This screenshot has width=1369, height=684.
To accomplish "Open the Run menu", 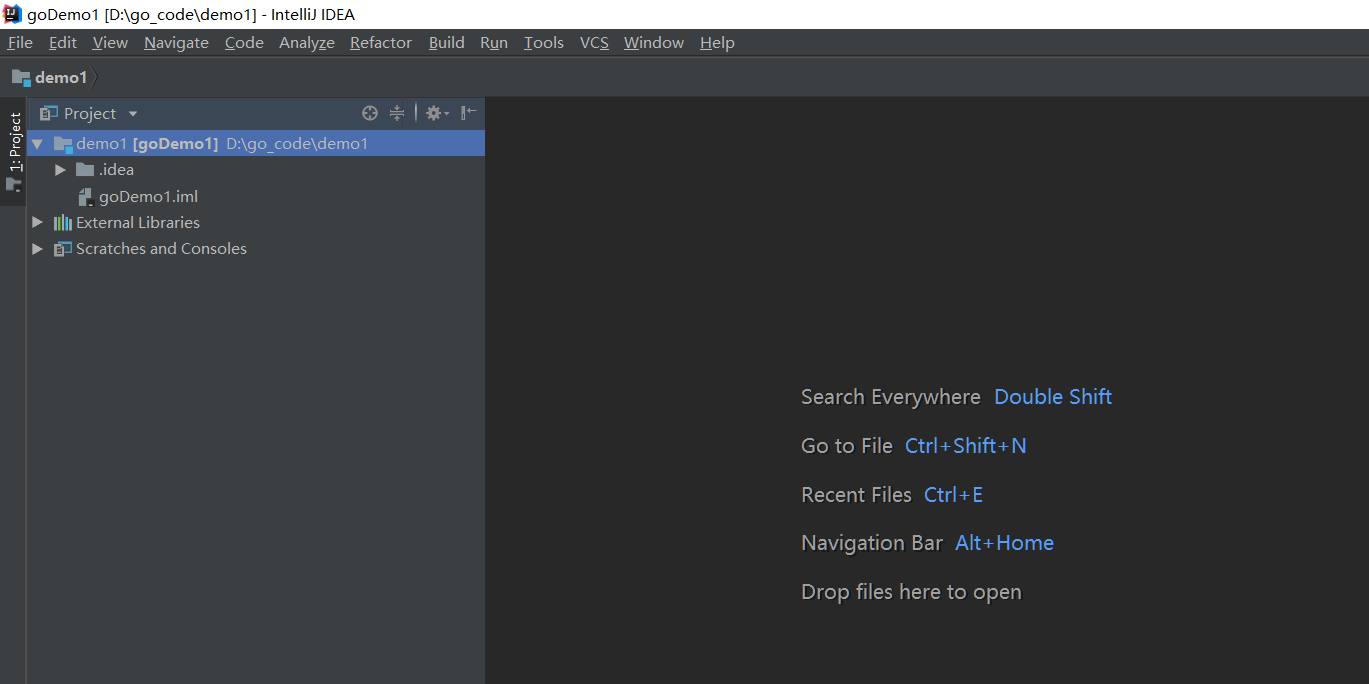I will click(x=494, y=42).
